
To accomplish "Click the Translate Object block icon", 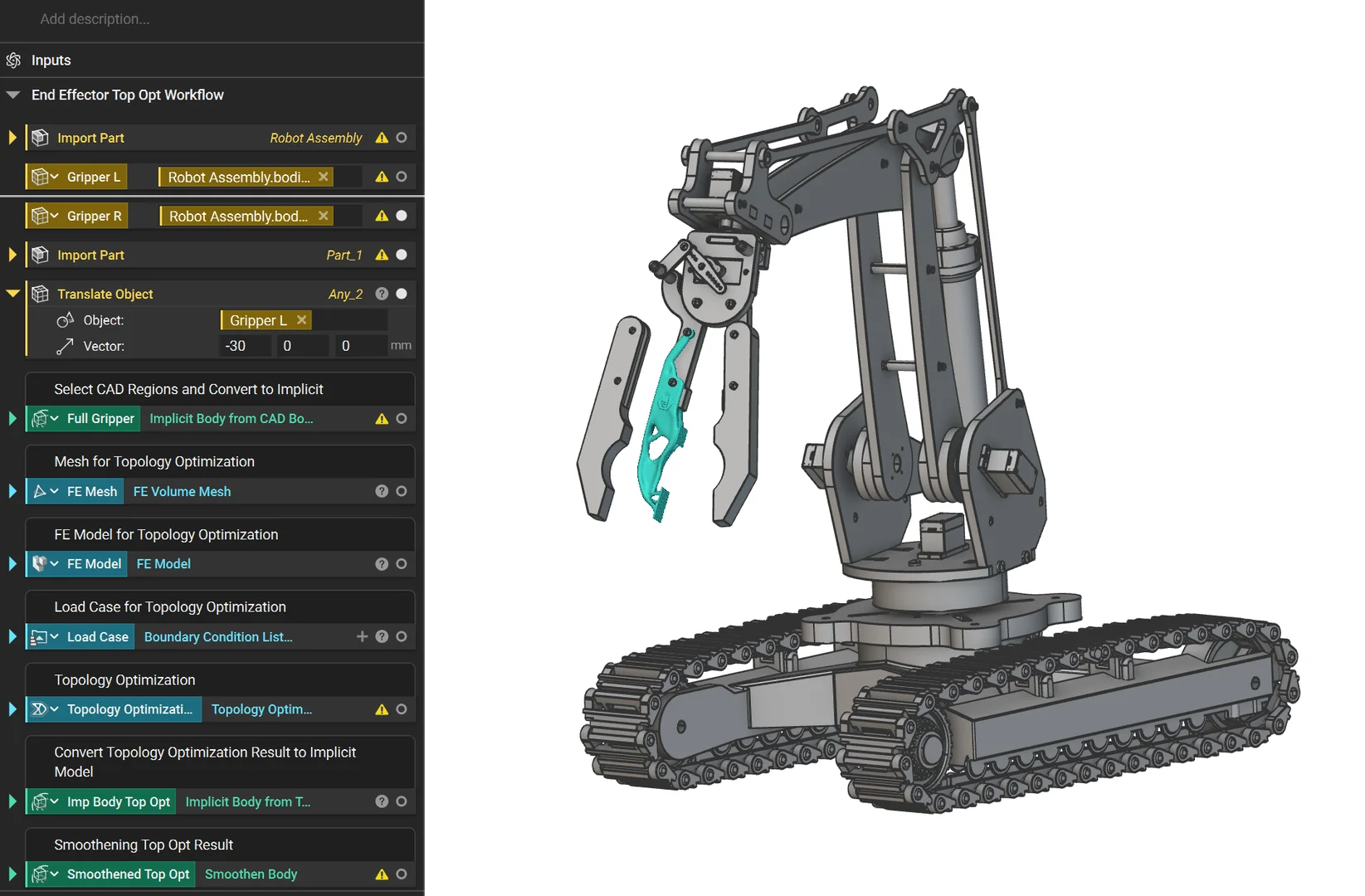I will 40,294.
